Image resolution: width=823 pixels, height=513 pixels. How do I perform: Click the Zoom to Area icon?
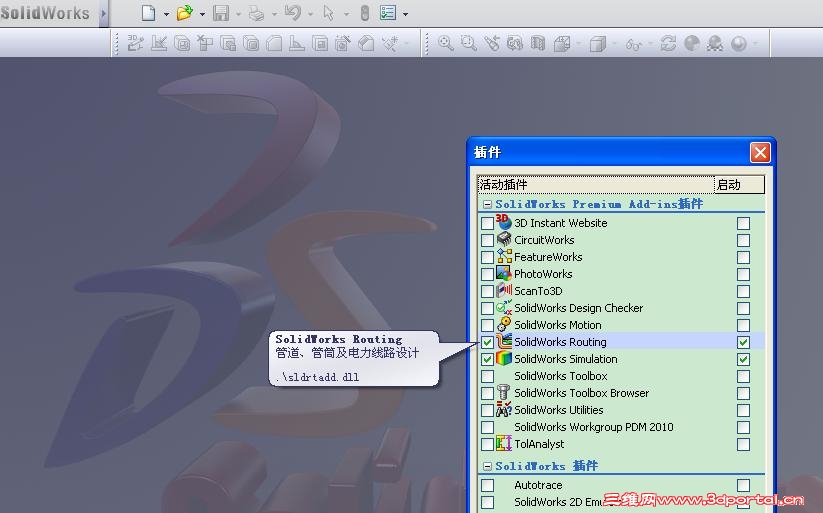point(469,43)
